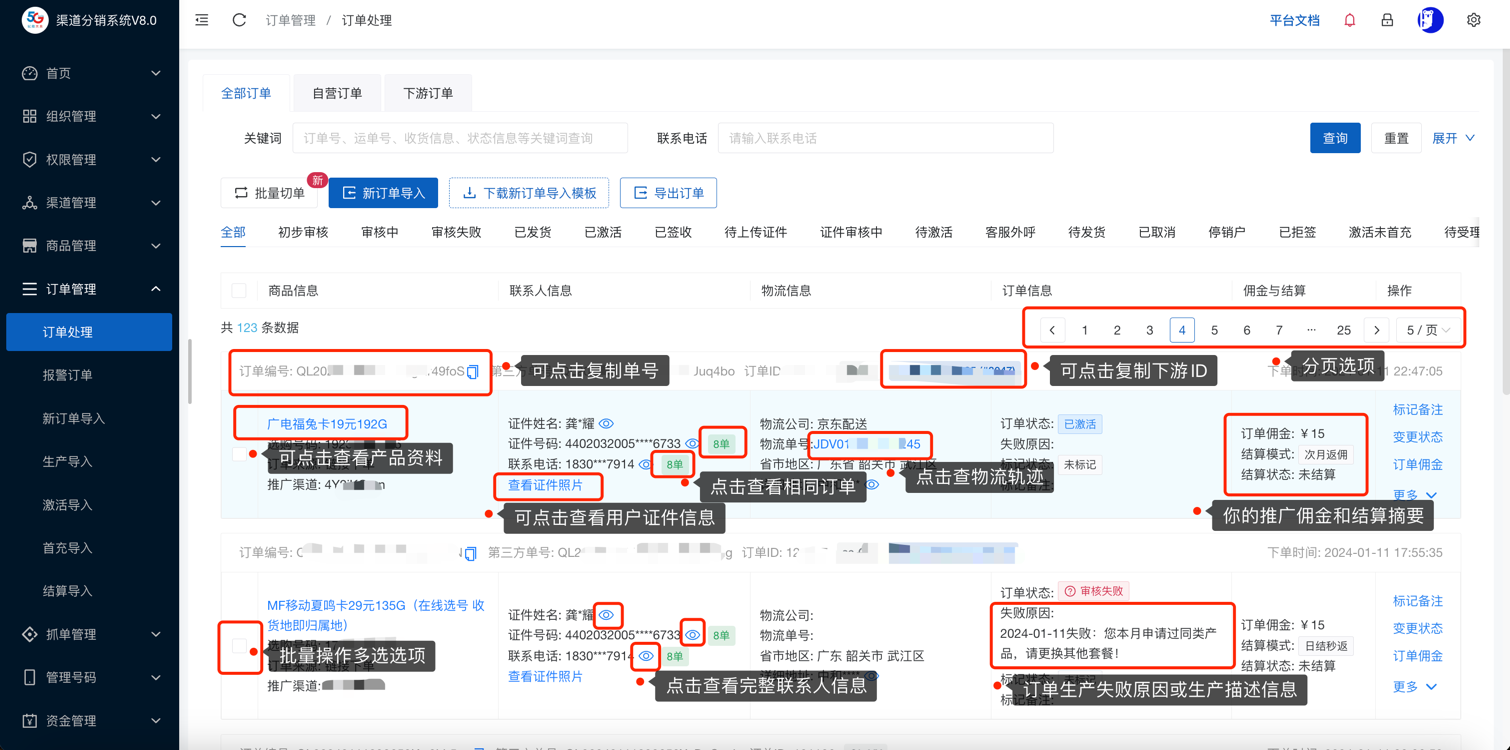
Task: Click the refresh icon in top bar
Action: click(239, 20)
